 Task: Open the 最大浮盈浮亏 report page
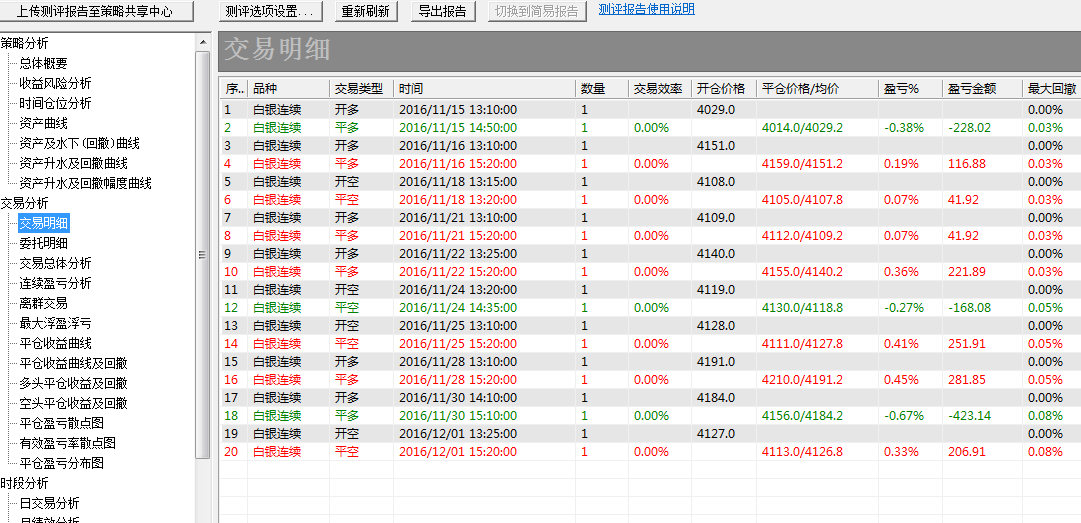coord(55,323)
